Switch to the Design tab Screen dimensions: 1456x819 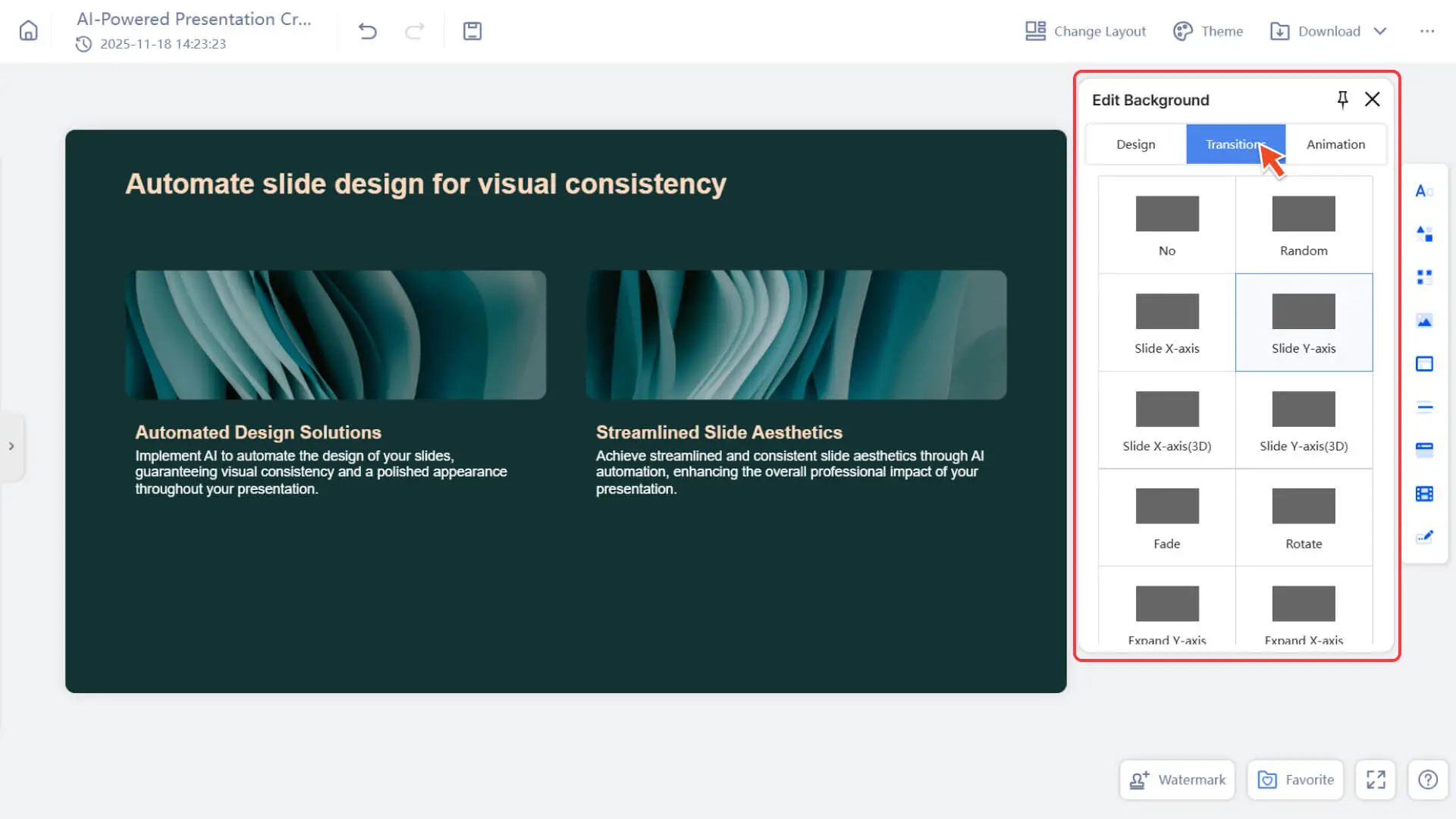point(1136,144)
